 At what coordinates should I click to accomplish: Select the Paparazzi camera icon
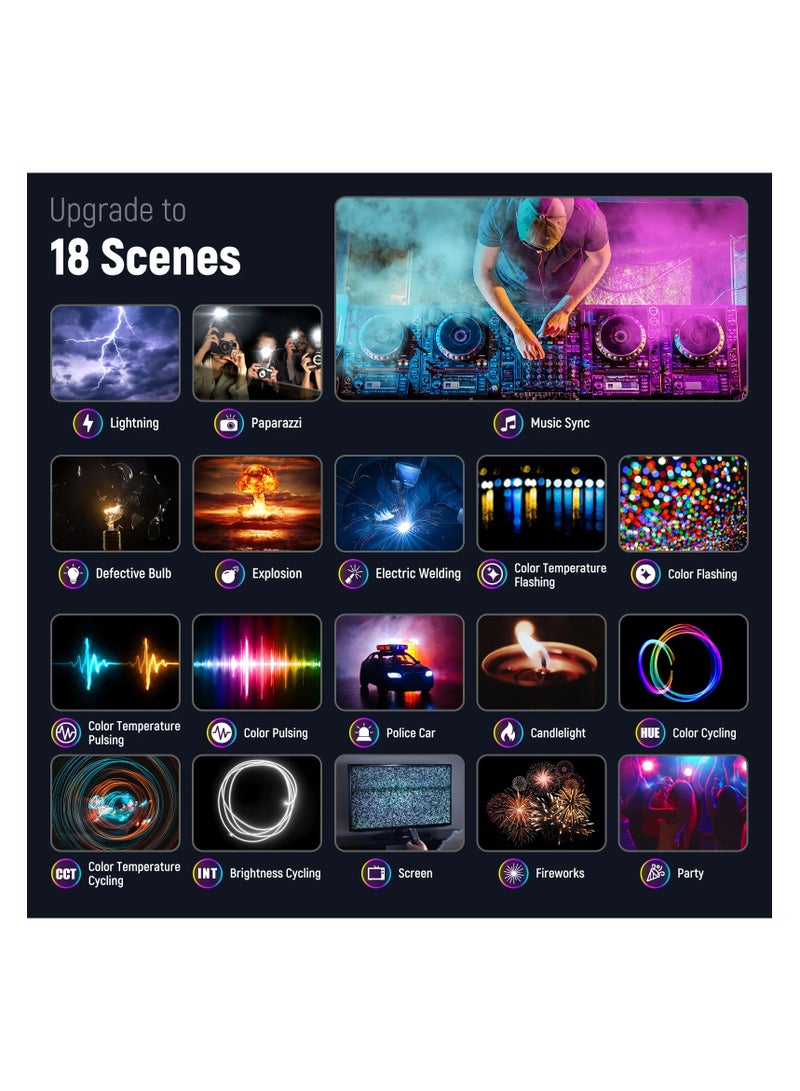[229, 423]
